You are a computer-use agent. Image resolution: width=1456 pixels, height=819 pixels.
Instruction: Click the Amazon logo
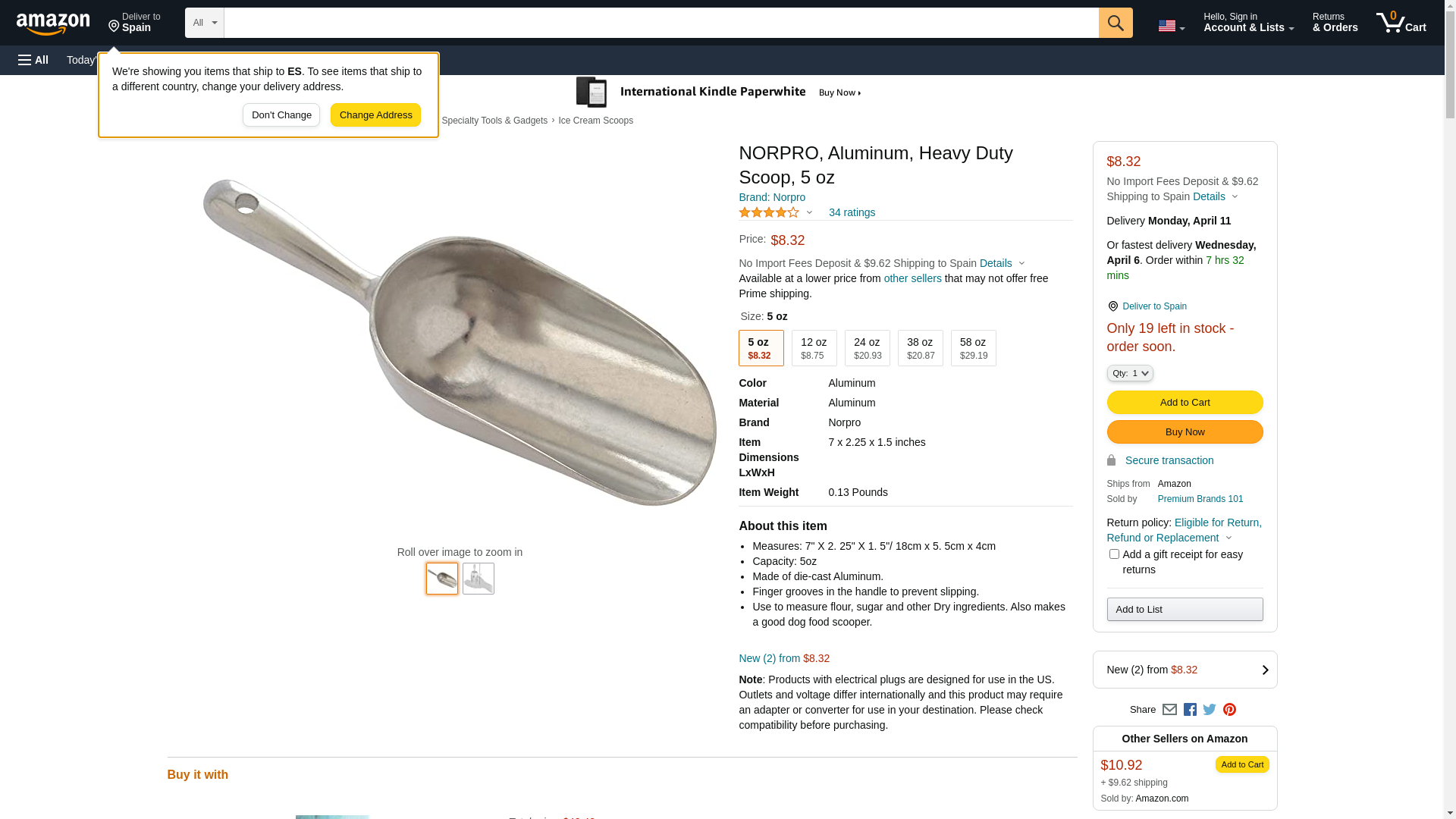(53, 24)
